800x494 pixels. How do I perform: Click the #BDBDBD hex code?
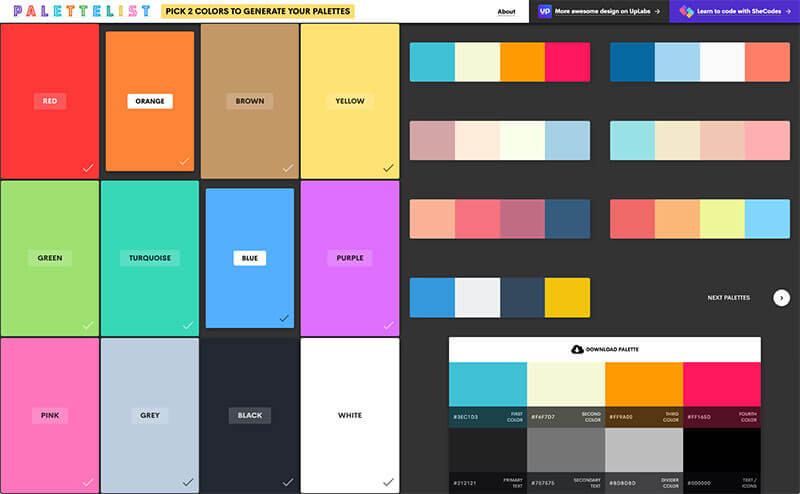point(622,483)
